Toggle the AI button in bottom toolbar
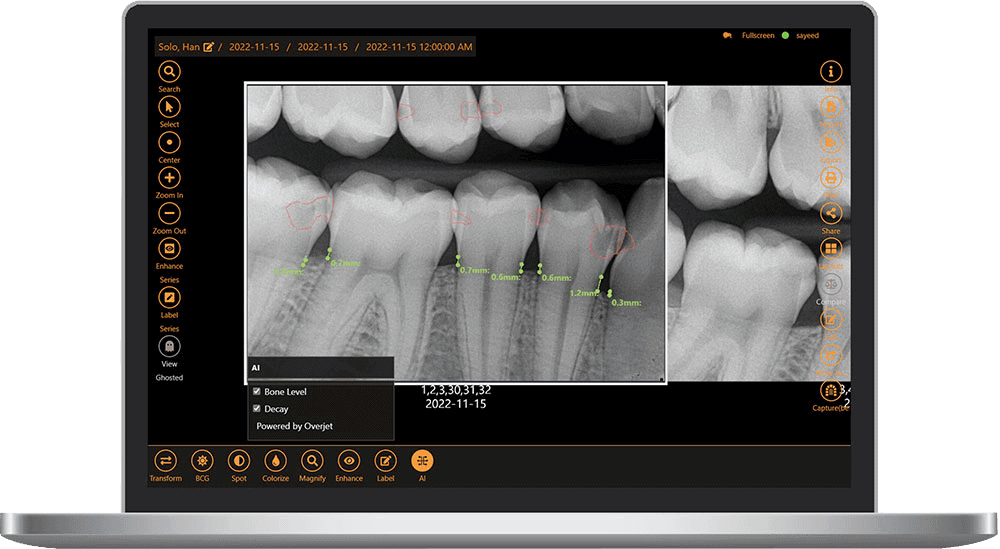Screen dimensions: 1000x549 click(x=422, y=460)
